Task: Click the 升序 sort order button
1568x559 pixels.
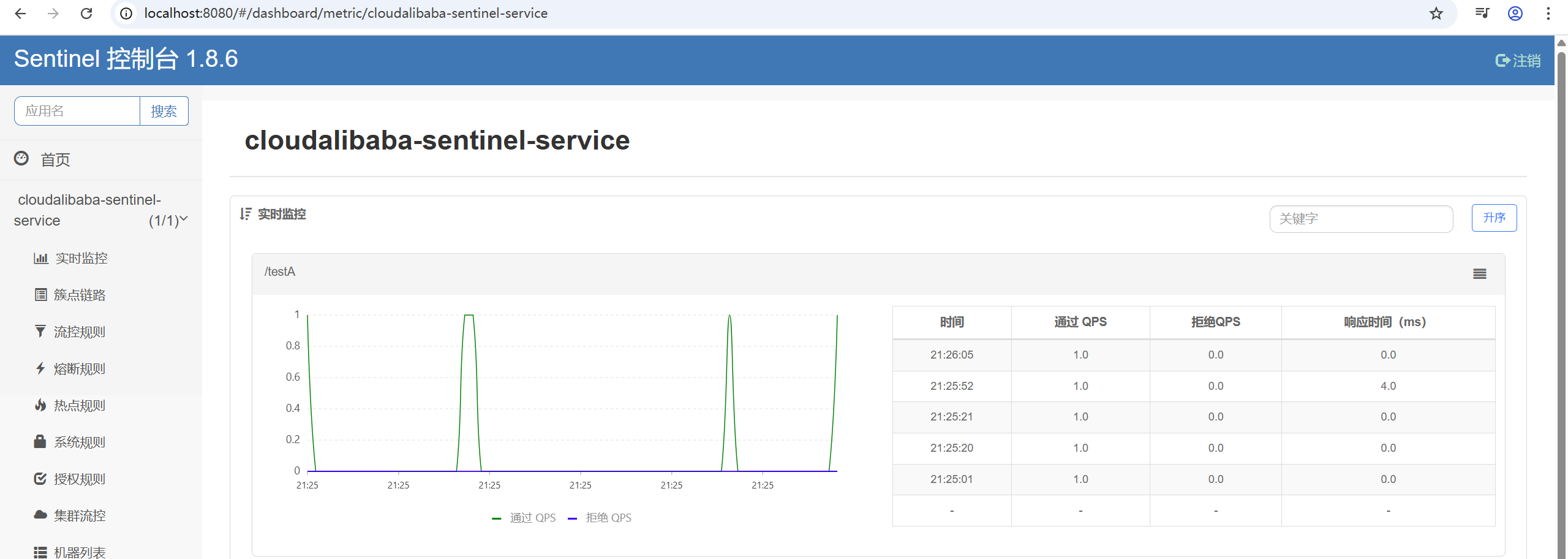Action: pyautogui.click(x=1494, y=218)
